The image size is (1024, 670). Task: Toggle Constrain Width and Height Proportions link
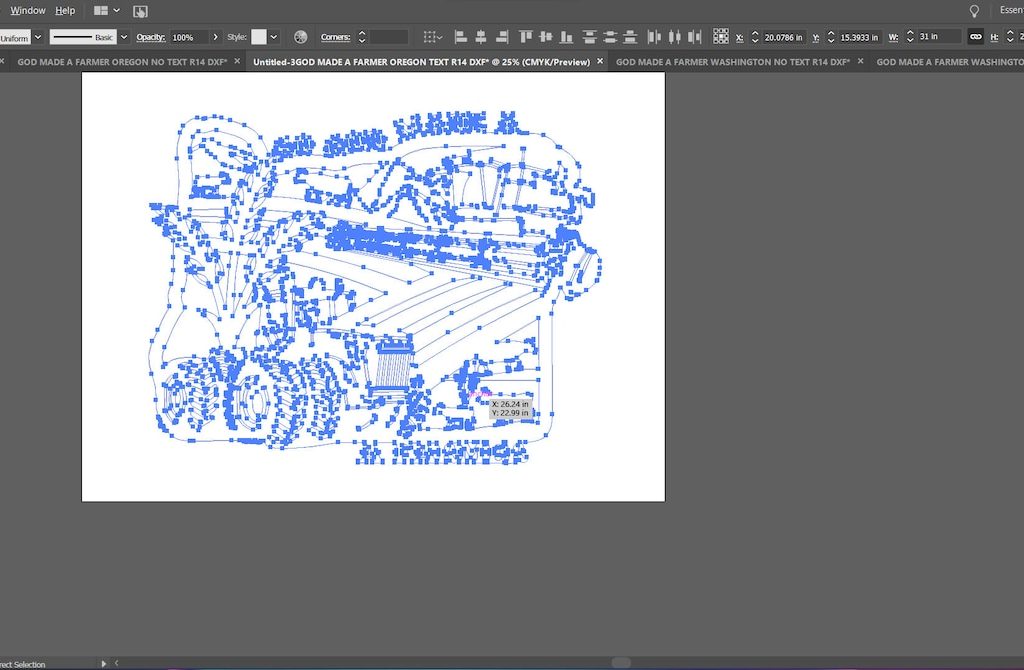point(976,37)
